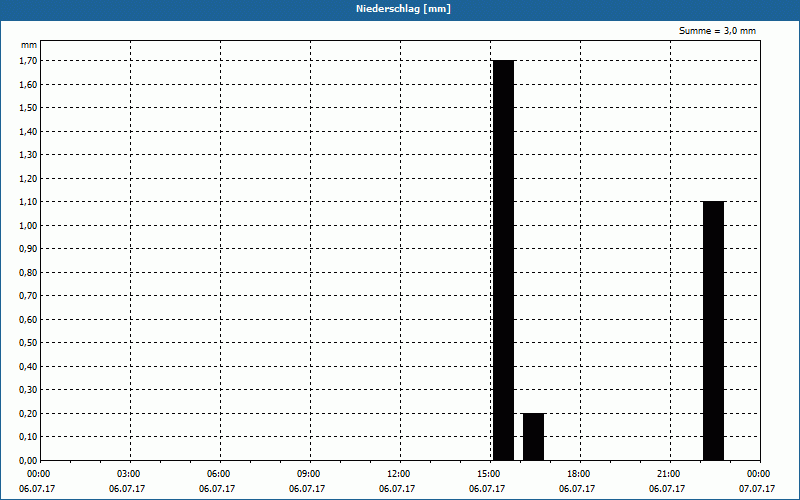Screen dimensions: 800x500
Task: Click the 1,50 y-axis value
Action: pos(28,108)
